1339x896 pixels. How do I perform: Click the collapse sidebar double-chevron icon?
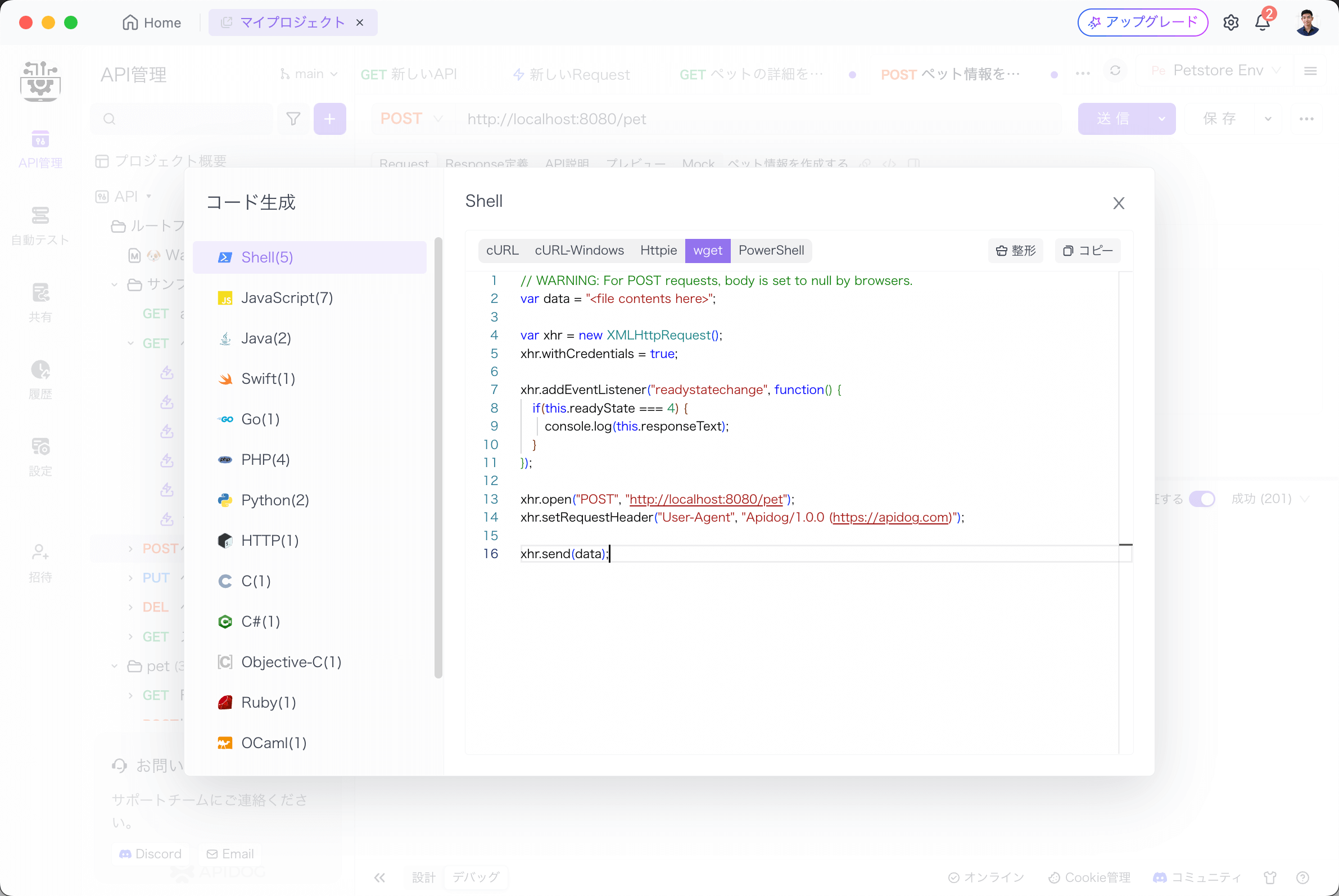click(x=379, y=877)
